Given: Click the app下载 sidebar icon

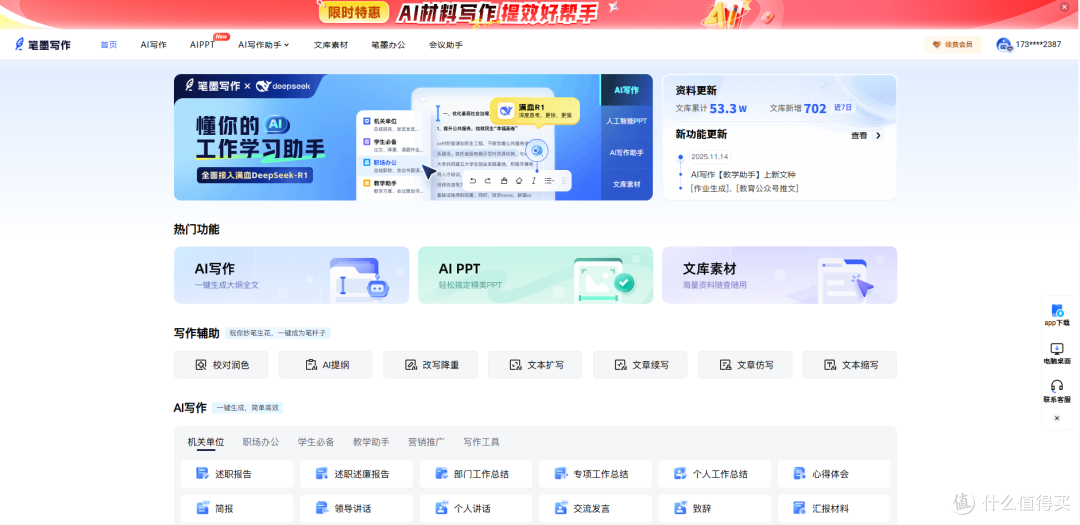Looking at the screenshot, I should pyautogui.click(x=1057, y=311).
